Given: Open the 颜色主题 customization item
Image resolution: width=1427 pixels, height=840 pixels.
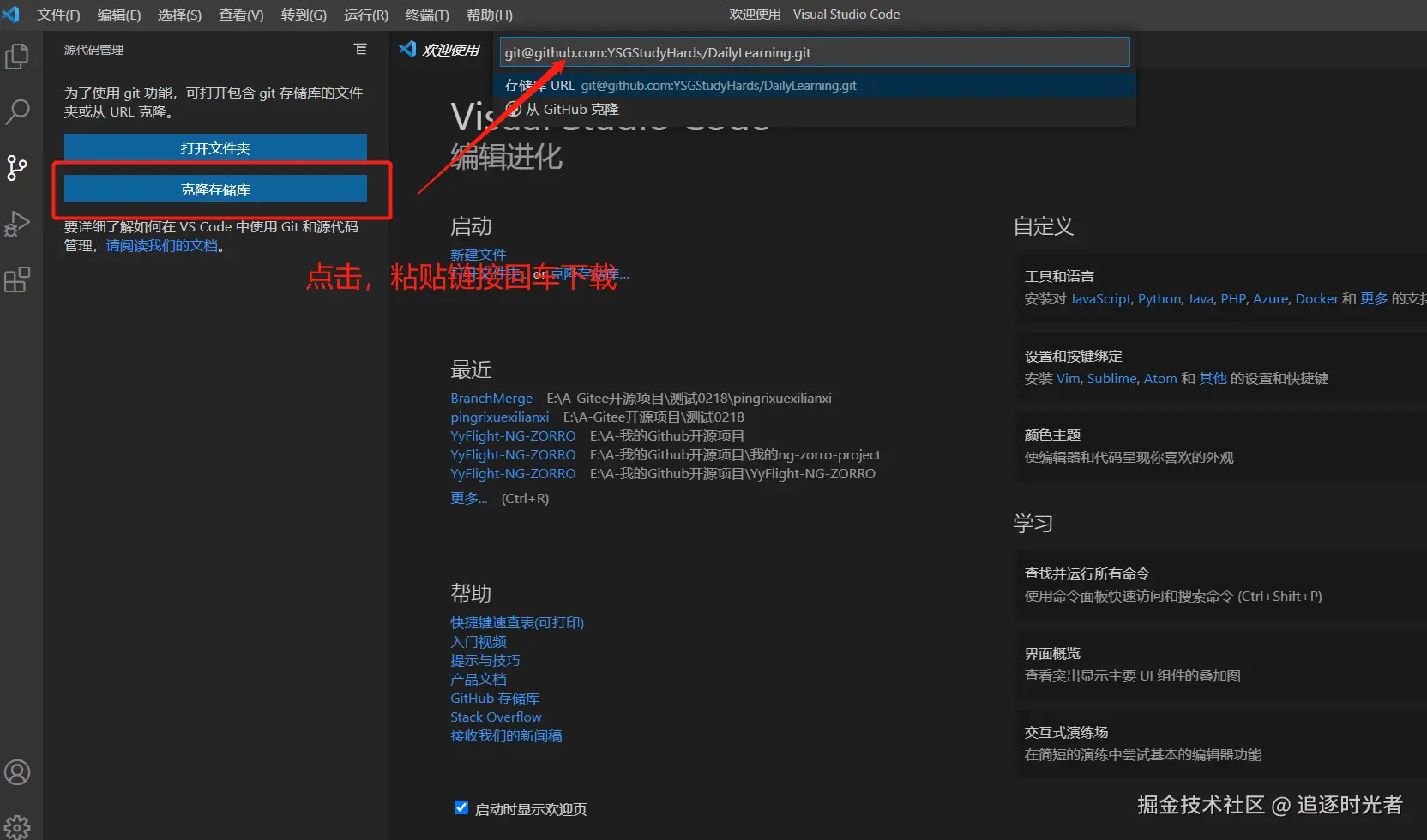Looking at the screenshot, I should click(x=1221, y=446).
